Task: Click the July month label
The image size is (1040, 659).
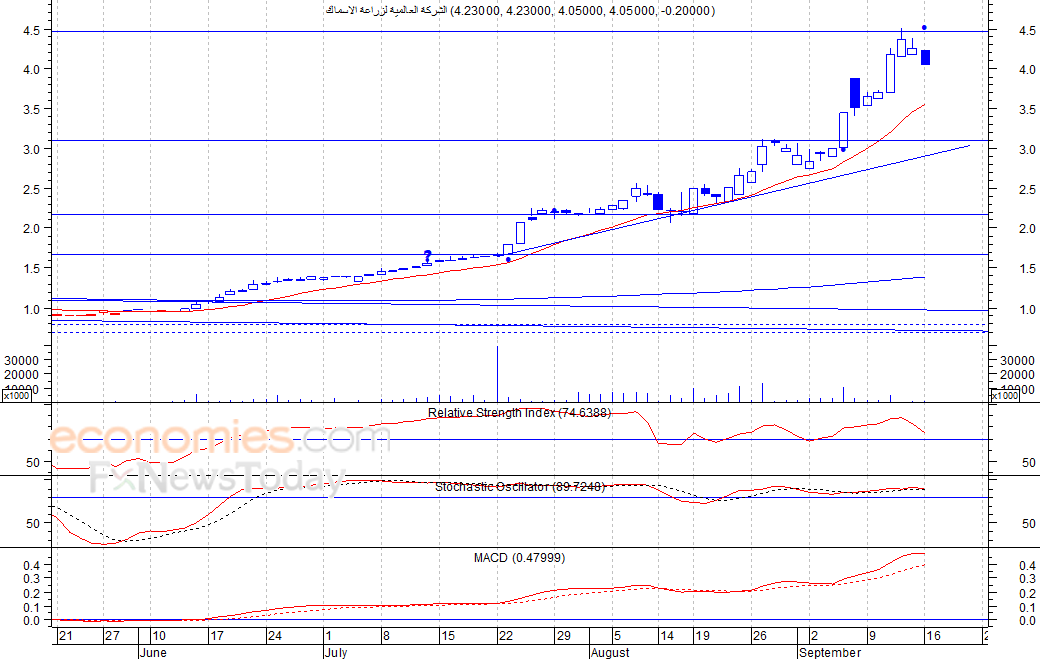Action: (x=336, y=652)
